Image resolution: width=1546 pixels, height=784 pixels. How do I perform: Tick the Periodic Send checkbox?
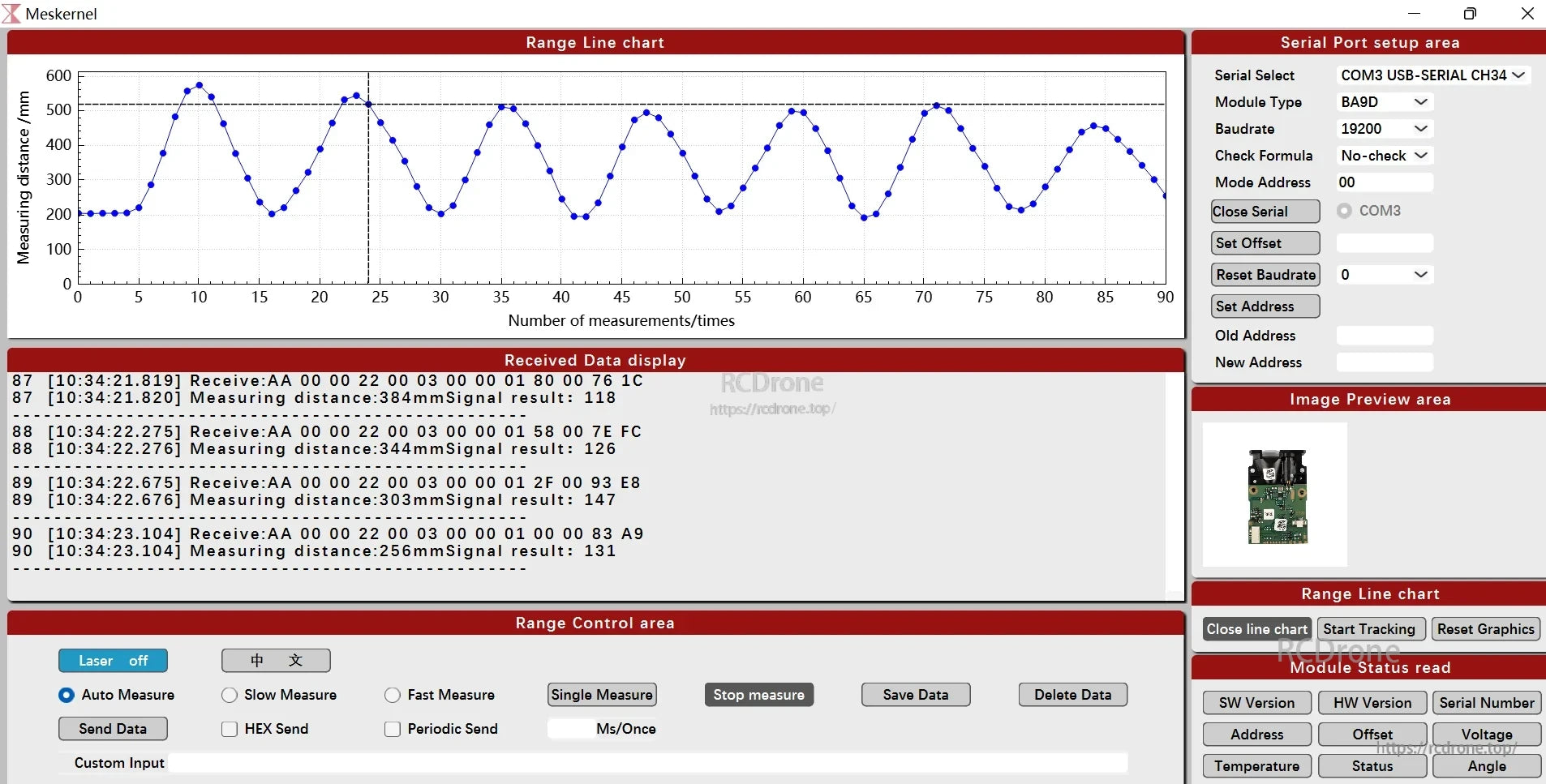(x=393, y=729)
